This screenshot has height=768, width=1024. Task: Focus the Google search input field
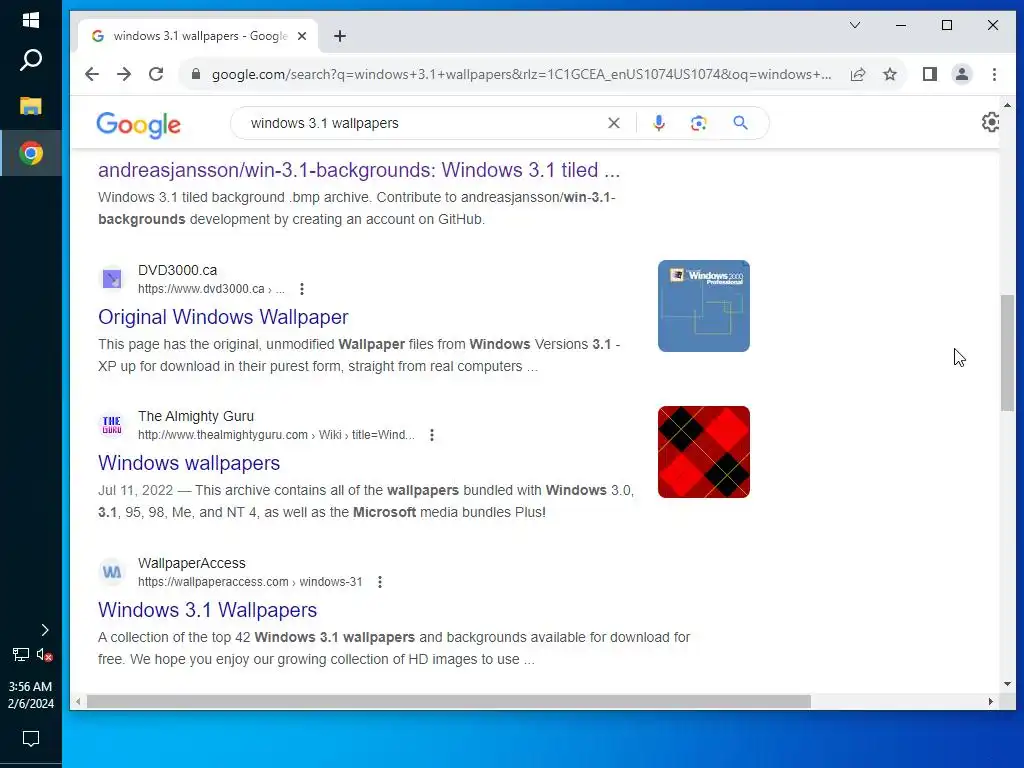tap(422, 123)
